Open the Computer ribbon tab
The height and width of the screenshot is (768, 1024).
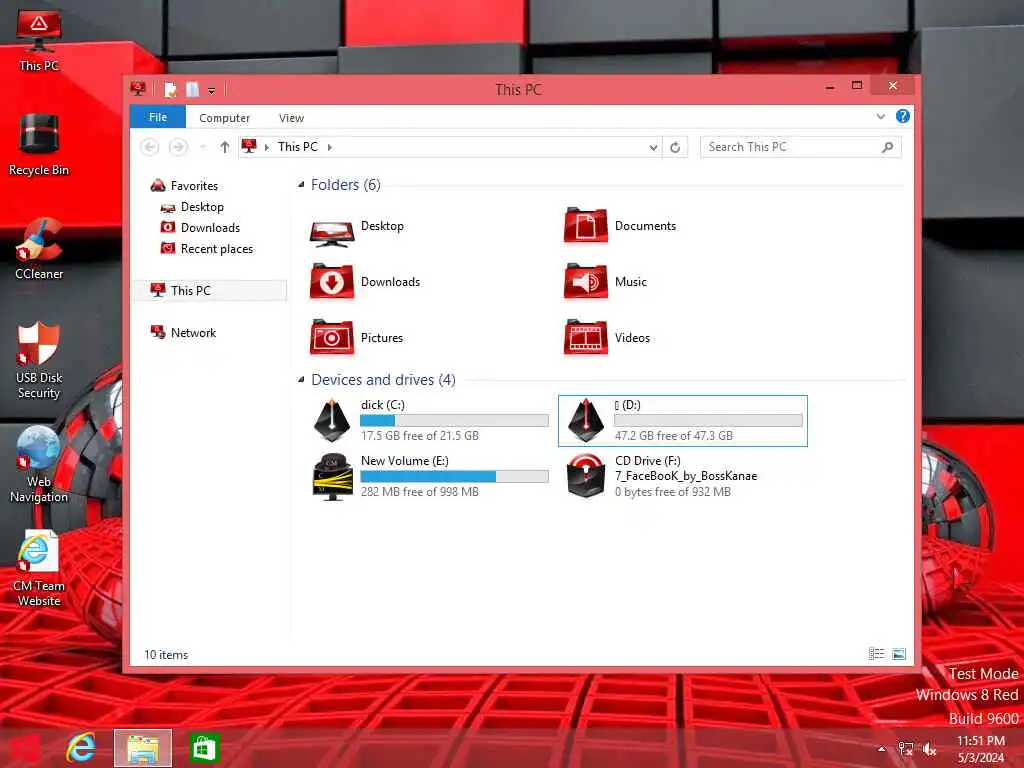click(x=225, y=118)
